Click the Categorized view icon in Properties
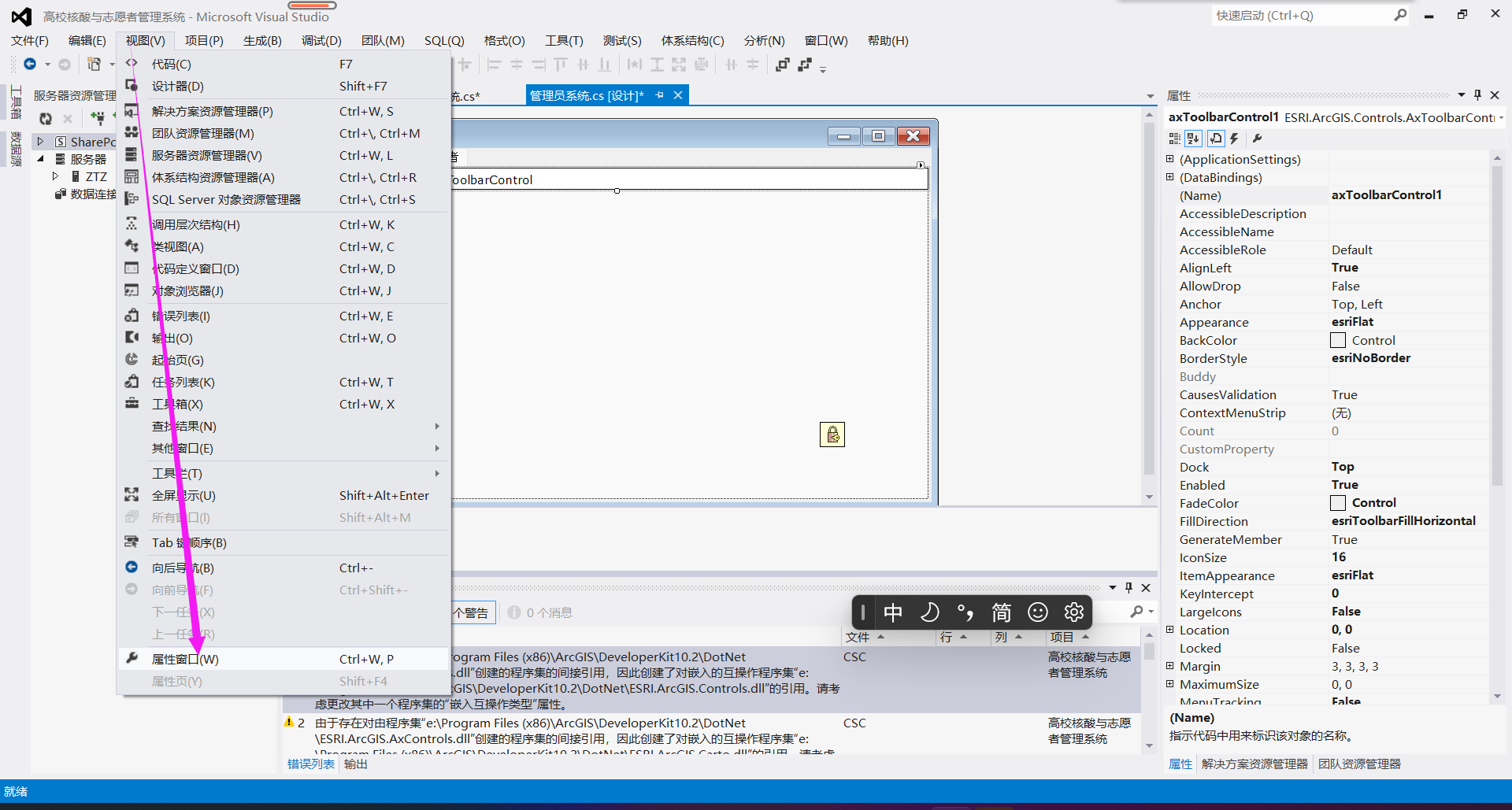1512x810 pixels. pos(1174,139)
